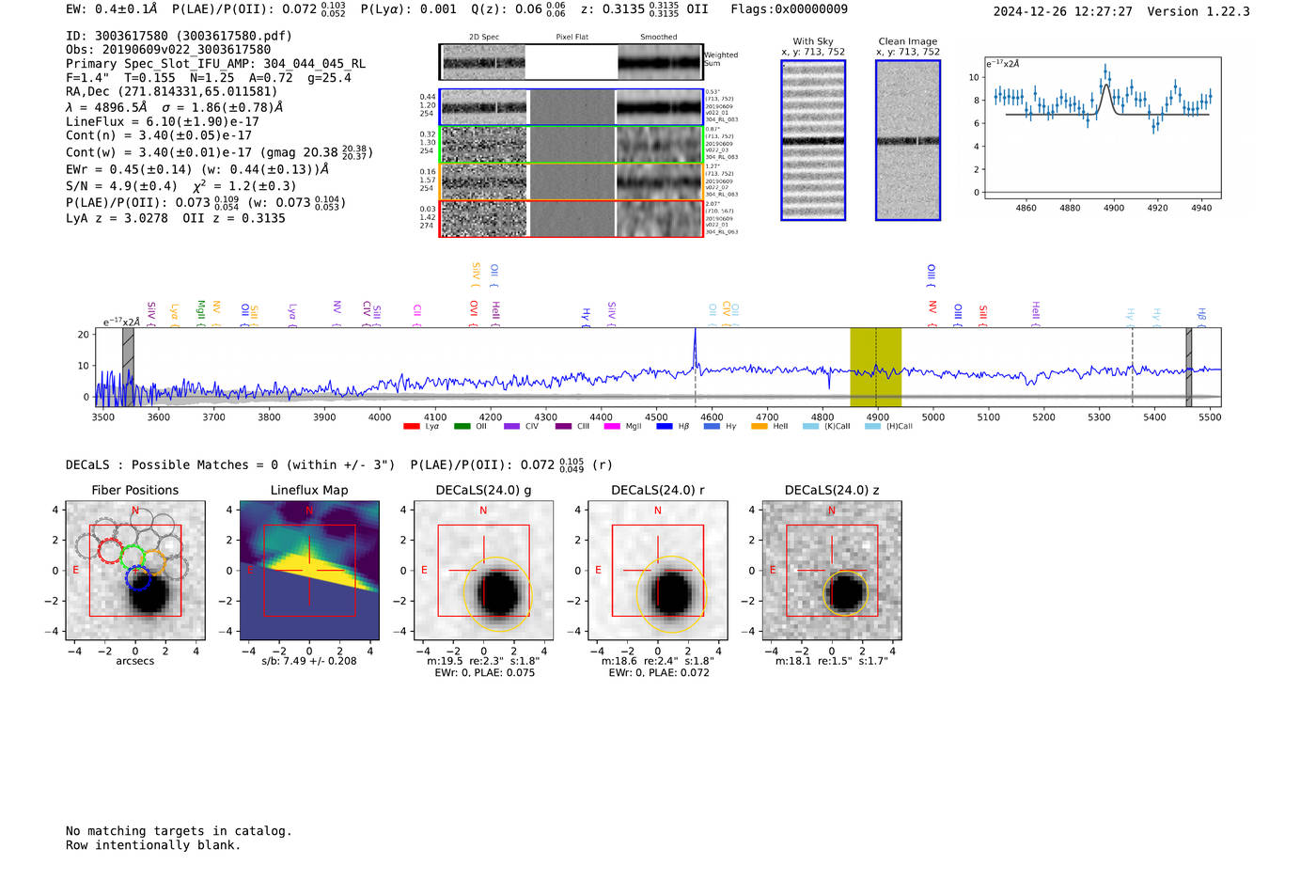Viewport: 1316px width, 896px height.
Task: Select the blue-bordered 2D spectrum row
Action: pos(572,107)
